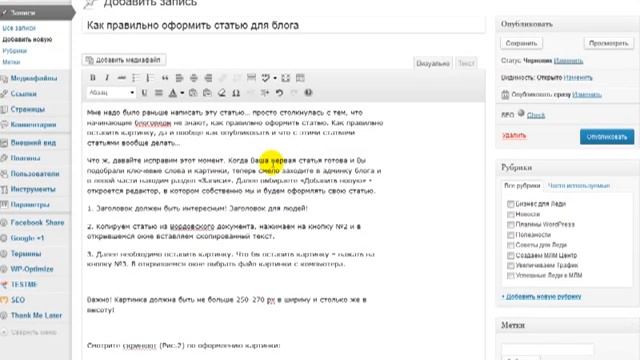Toggle bold formatting in editor toolbar
640x360 pixels.
click(93, 78)
